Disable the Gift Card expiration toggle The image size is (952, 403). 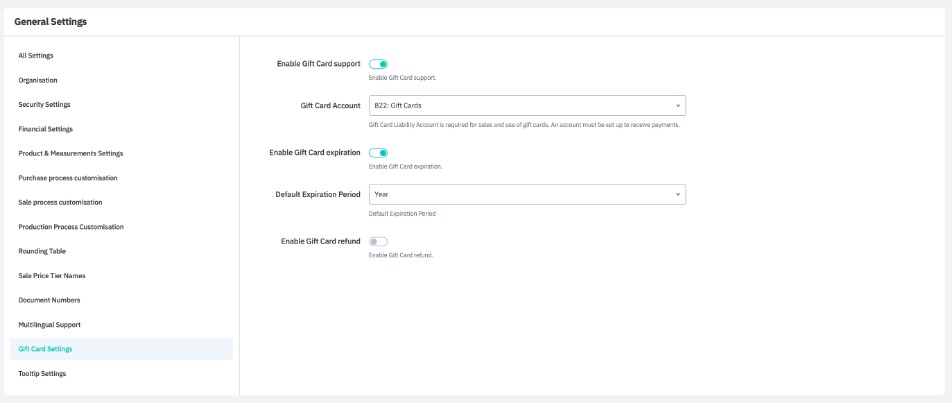378,153
